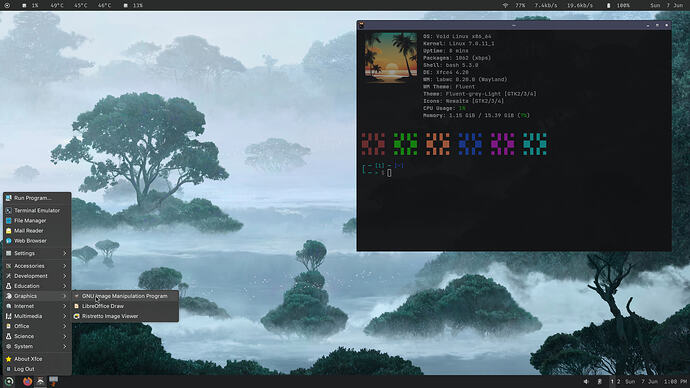Open Mail Reader from the menu
Viewport: 690px width, 388px height.
click(x=37, y=231)
